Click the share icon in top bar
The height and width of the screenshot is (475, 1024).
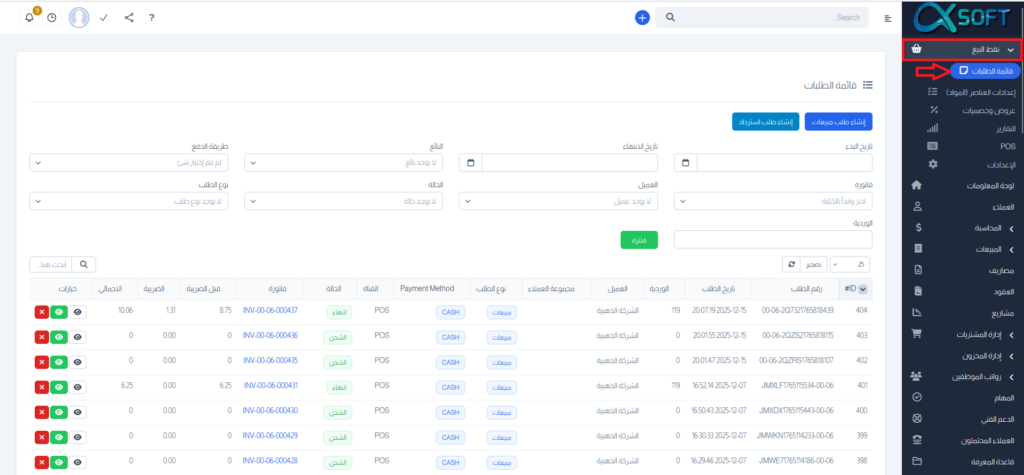128,18
